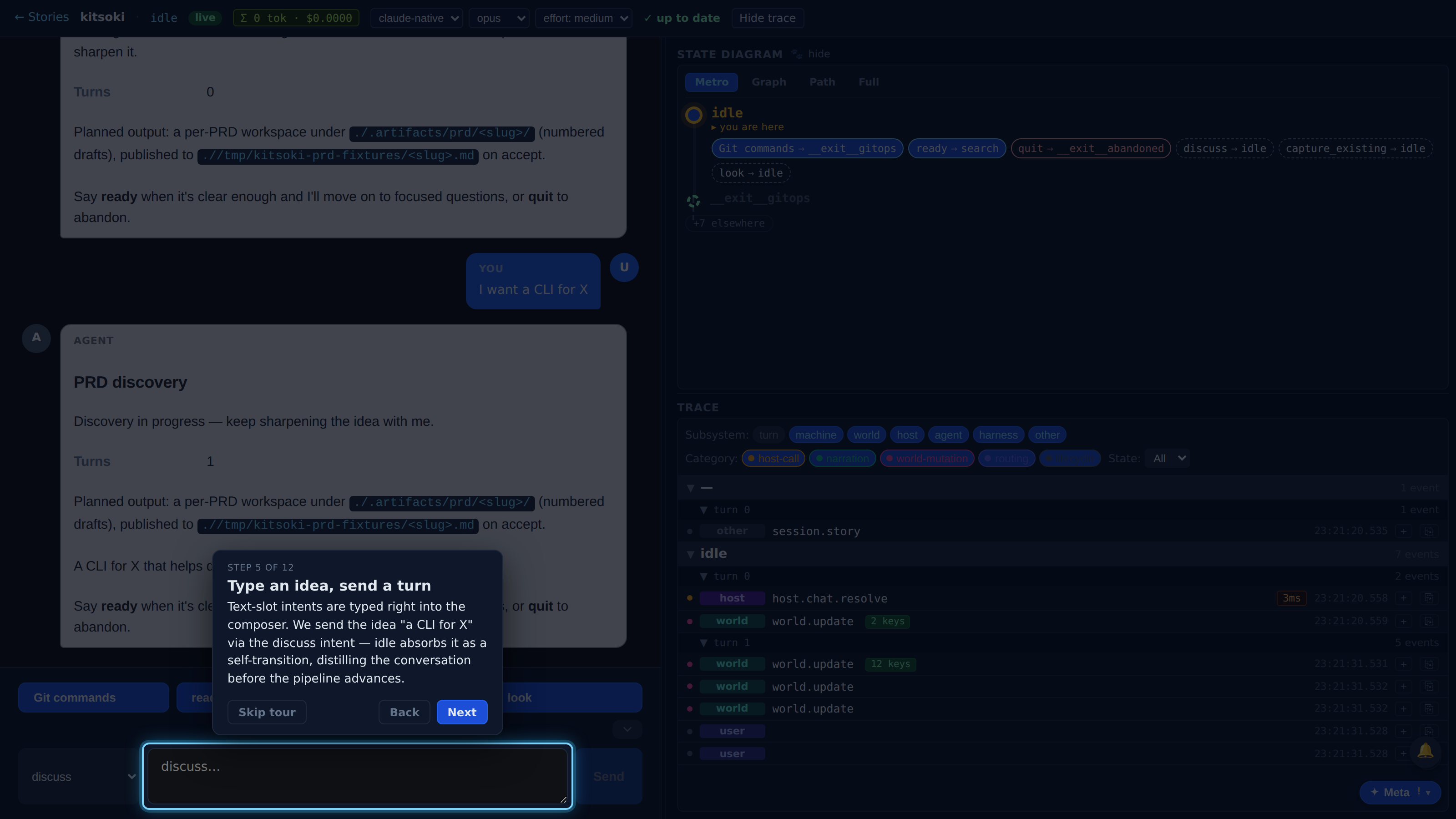The width and height of the screenshot is (1456, 819).
Task: Click Skip tour
Action: (267, 712)
